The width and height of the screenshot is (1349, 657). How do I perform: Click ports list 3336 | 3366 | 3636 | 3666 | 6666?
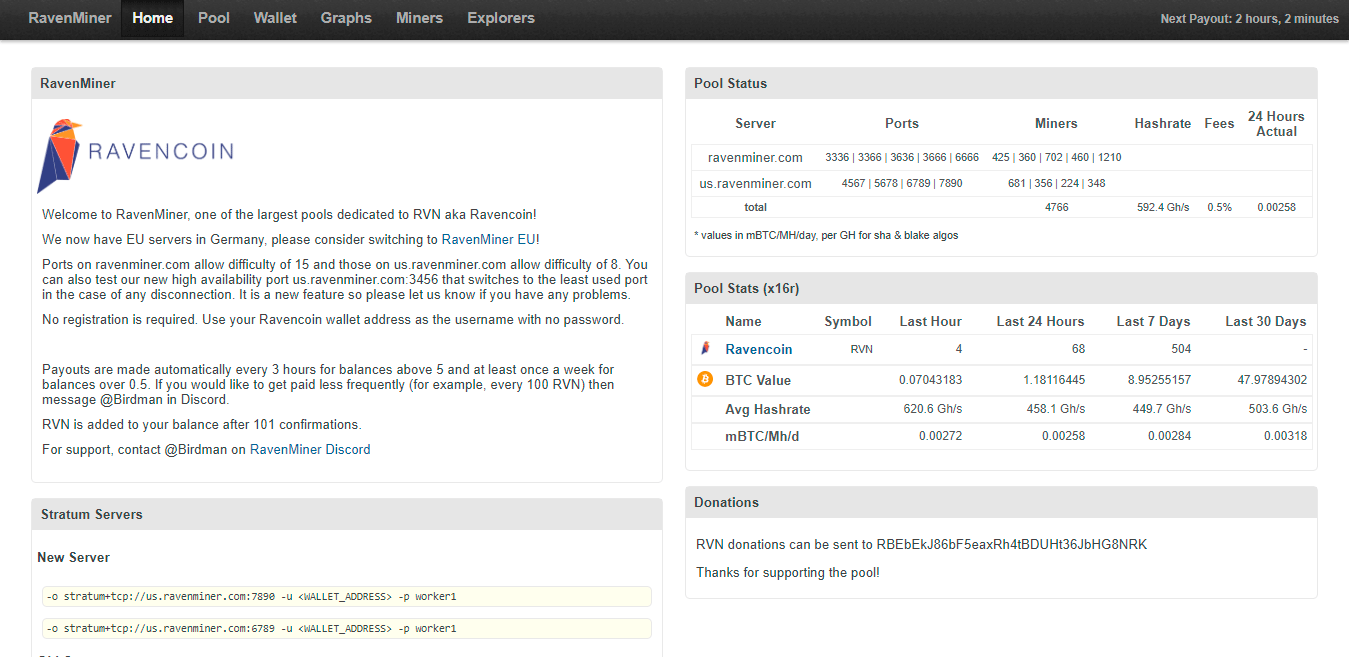pos(902,158)
